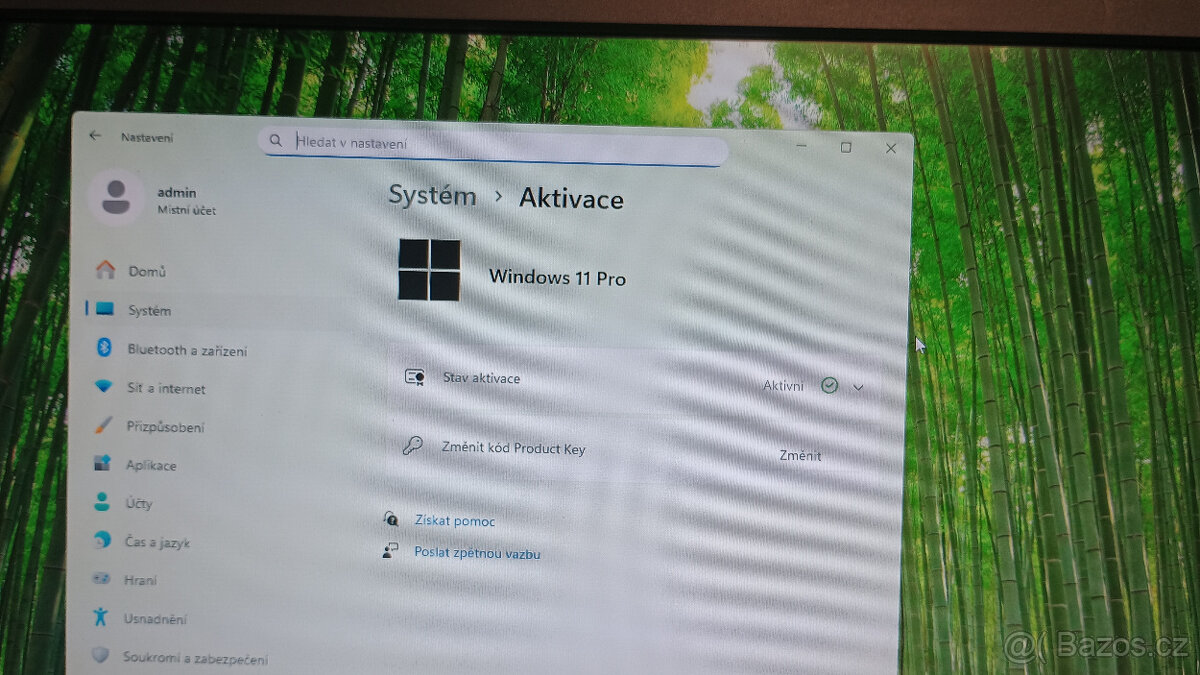Click the Získat pomoc link
The height and width of the screenshot is (675, 1200).
click(454, 521)
